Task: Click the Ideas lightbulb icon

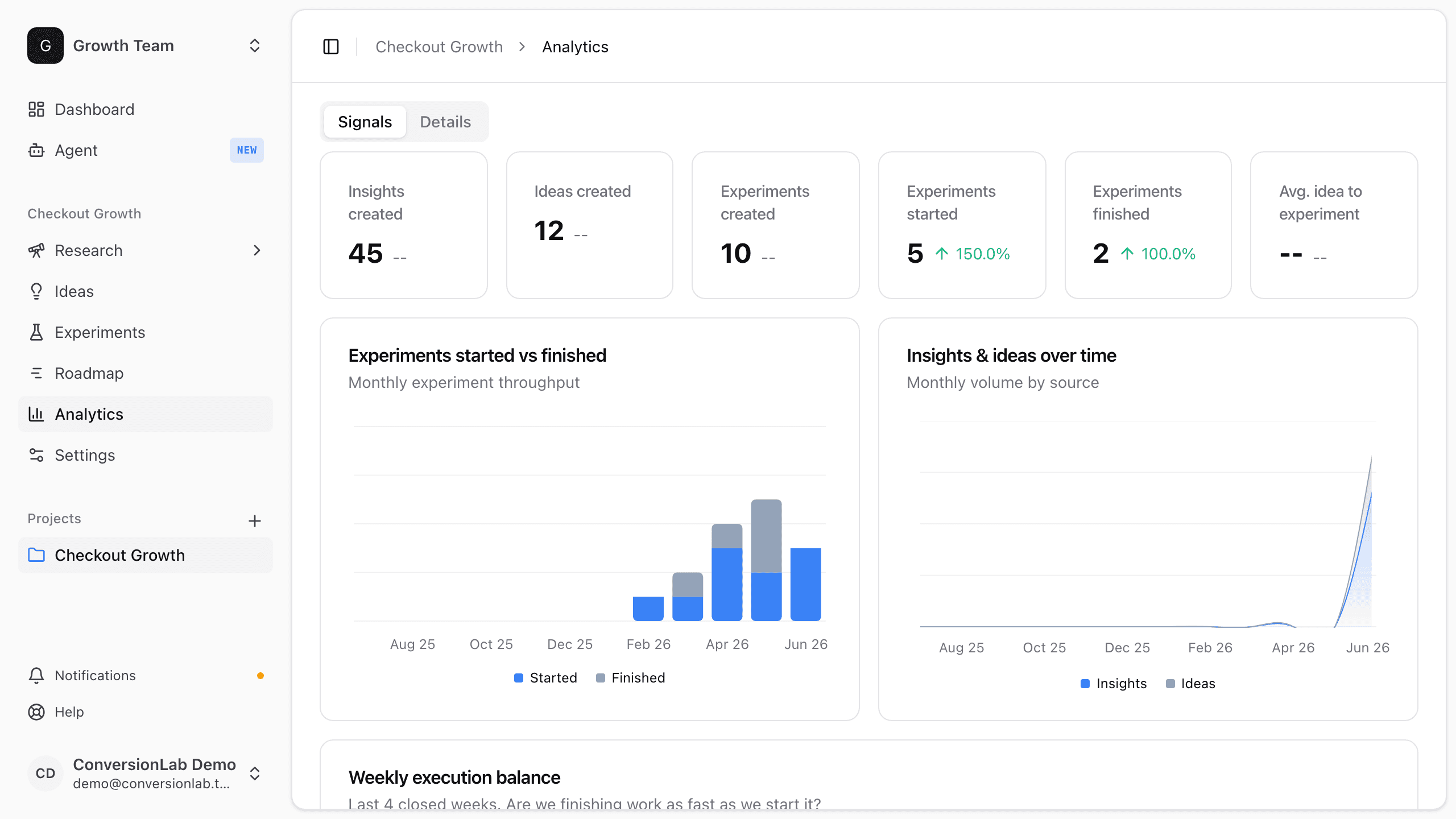Action: 36,291
